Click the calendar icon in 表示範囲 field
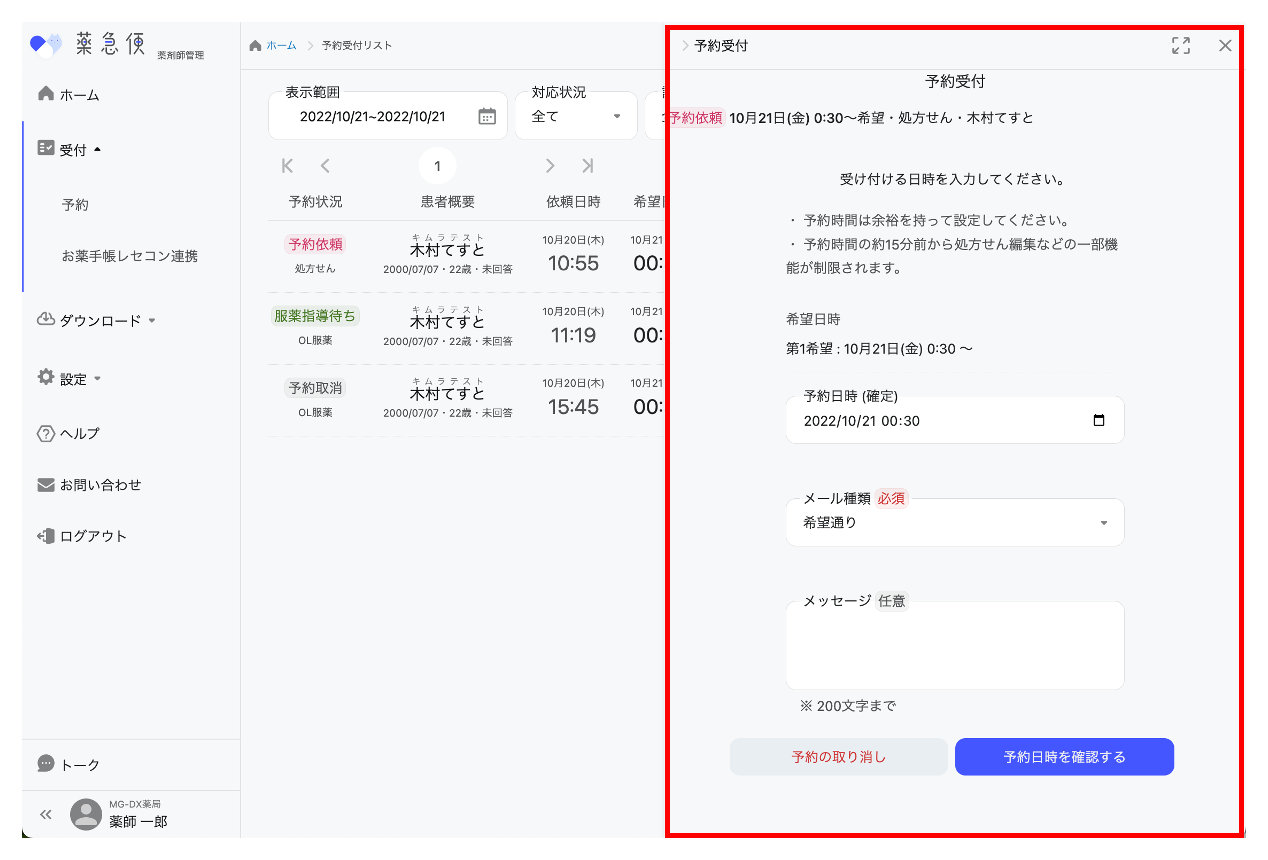Screen dimensions: 1268x860 point(487,116)
